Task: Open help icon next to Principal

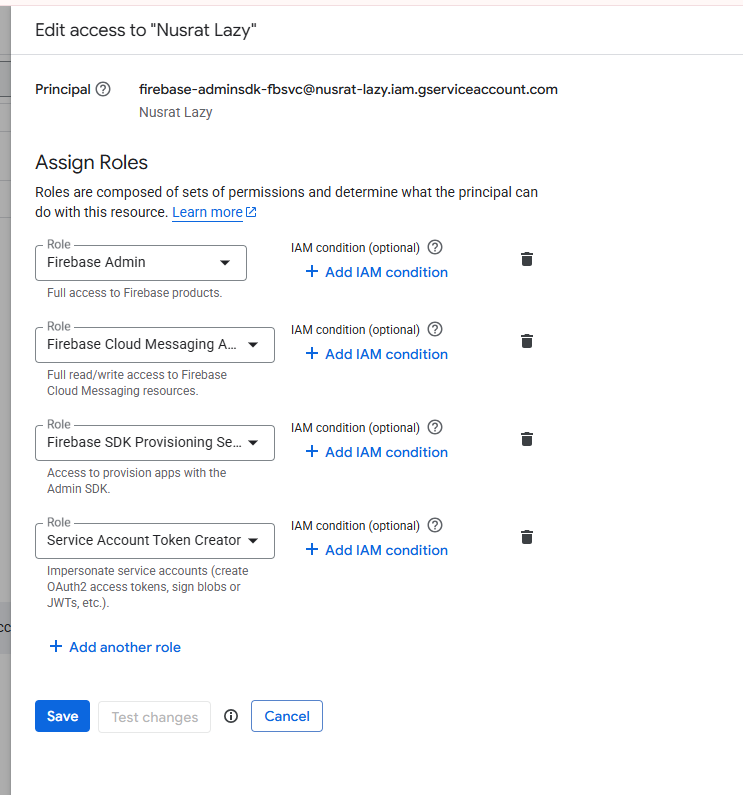Action: 103,89
